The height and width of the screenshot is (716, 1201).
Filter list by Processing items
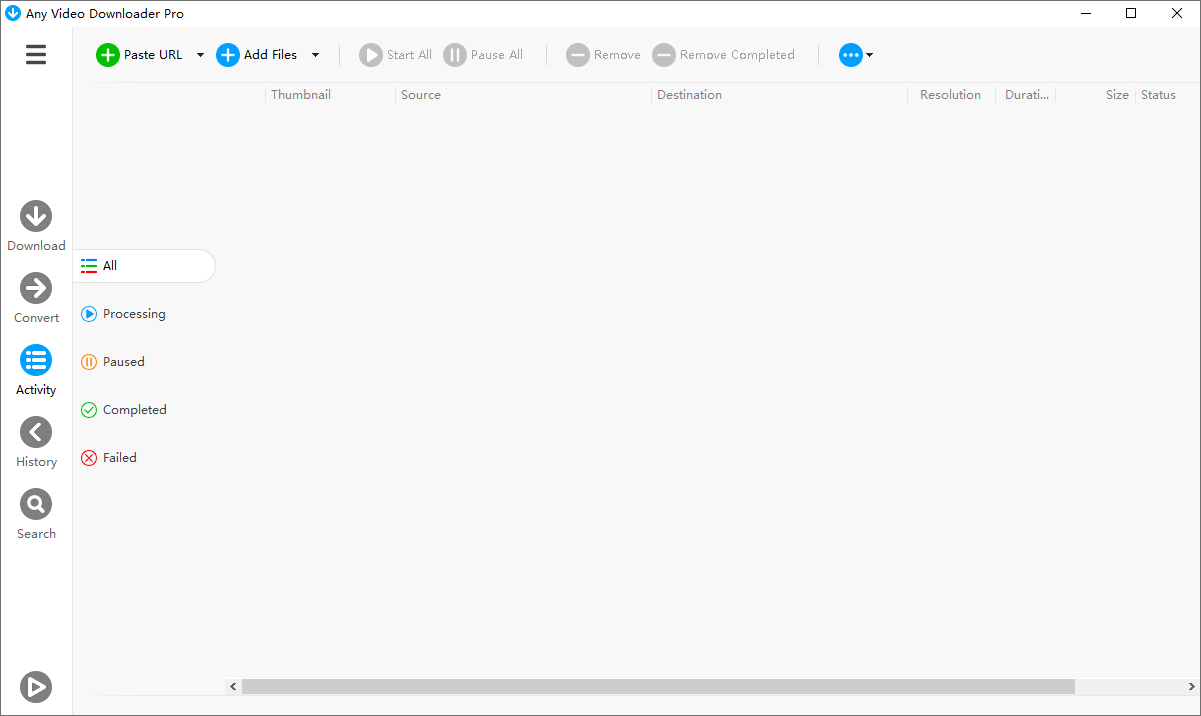coord(123,313)
